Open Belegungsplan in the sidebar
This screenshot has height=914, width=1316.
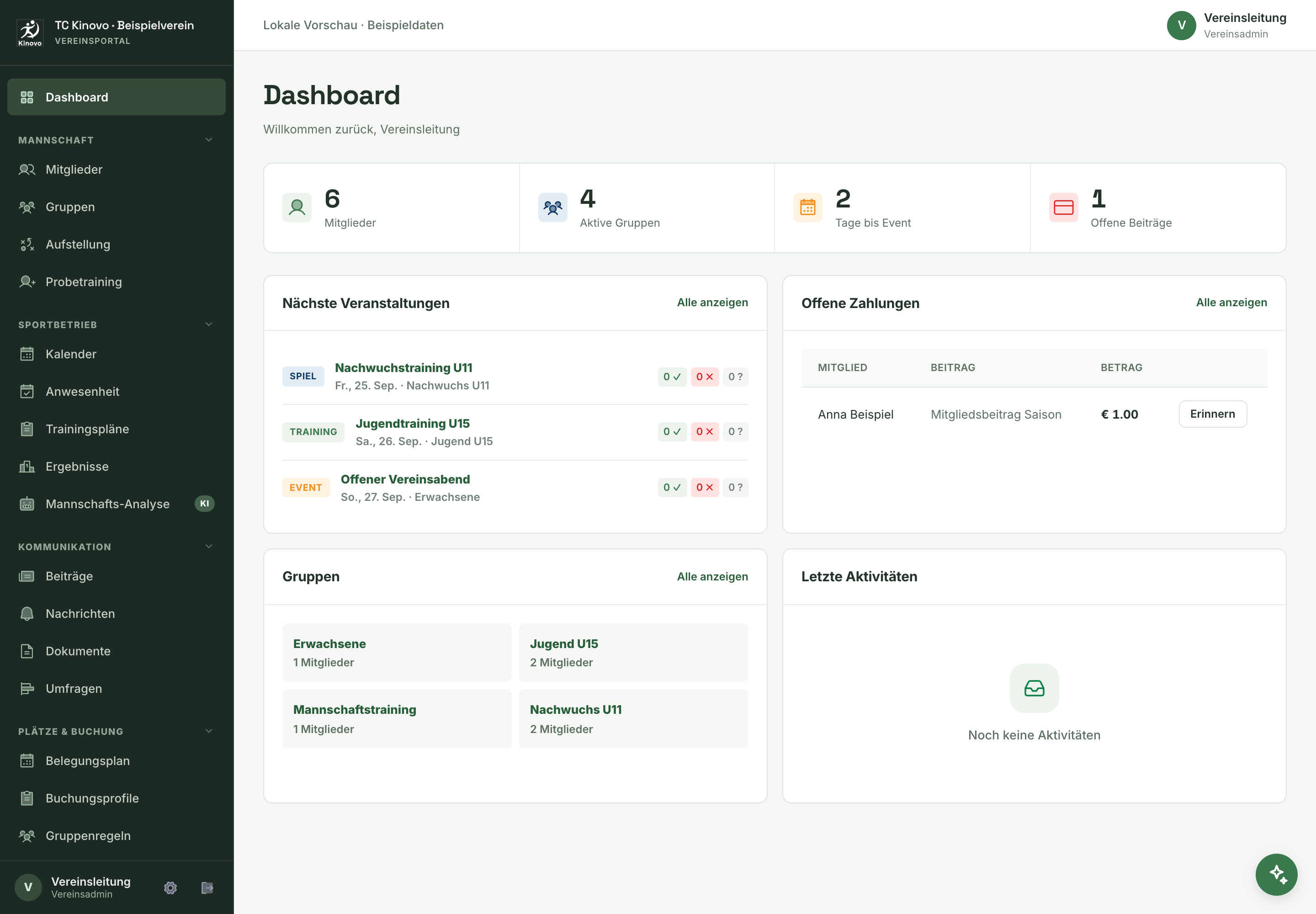[116, 760]
